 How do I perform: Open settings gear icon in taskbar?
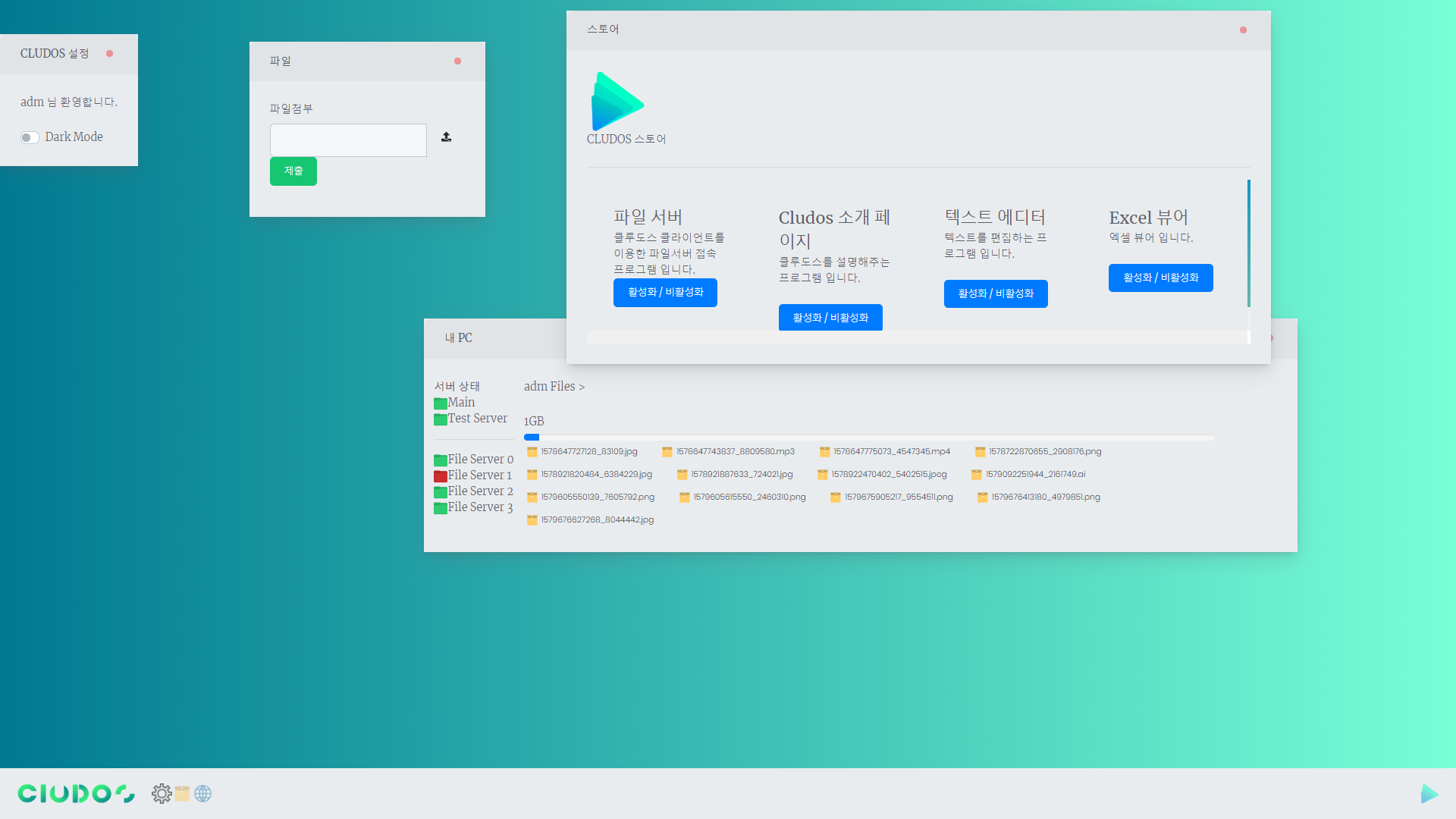pos(161,793)
